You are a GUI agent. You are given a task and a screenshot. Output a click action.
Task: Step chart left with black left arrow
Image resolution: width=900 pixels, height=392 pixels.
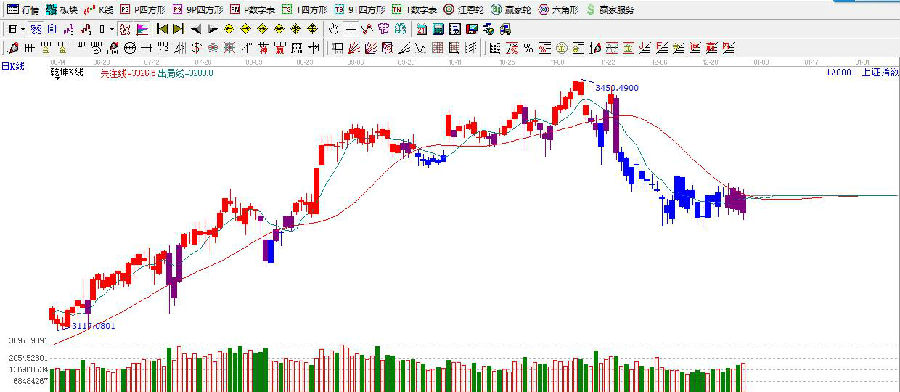[x=196, y=29]
